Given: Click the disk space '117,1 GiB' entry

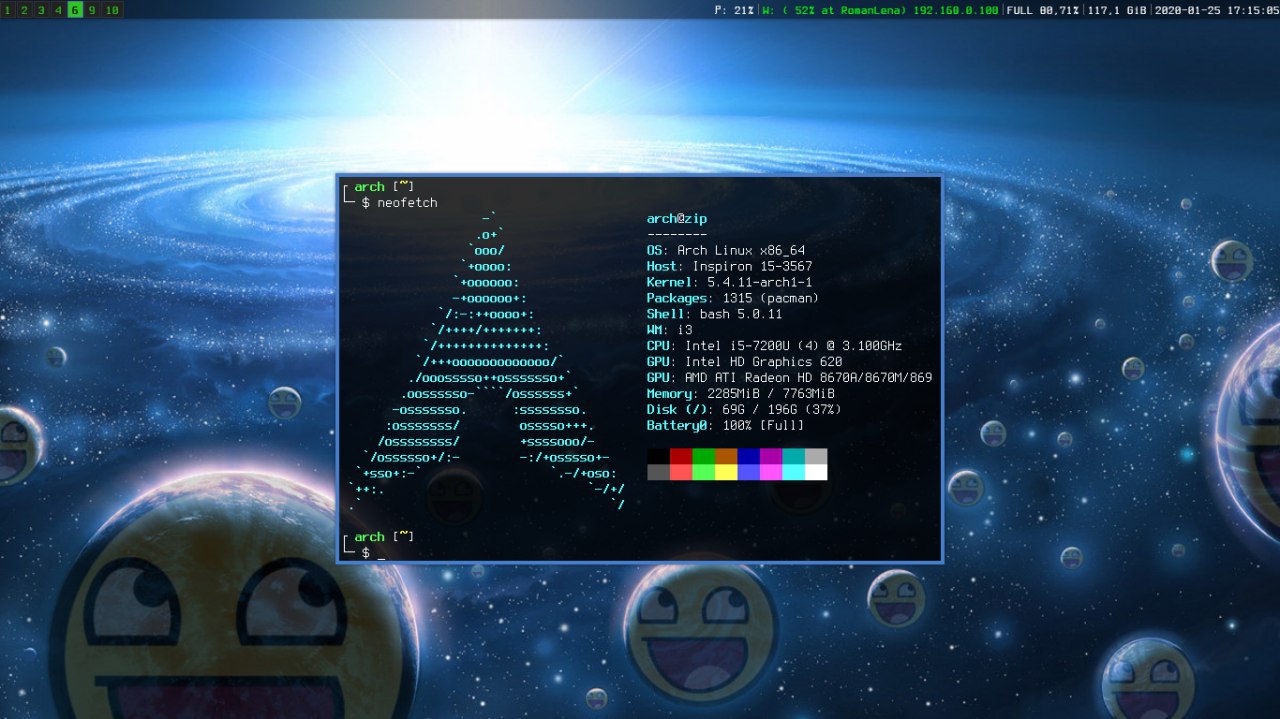Looking at the screenshot, I should click(x=1116, y=10).
